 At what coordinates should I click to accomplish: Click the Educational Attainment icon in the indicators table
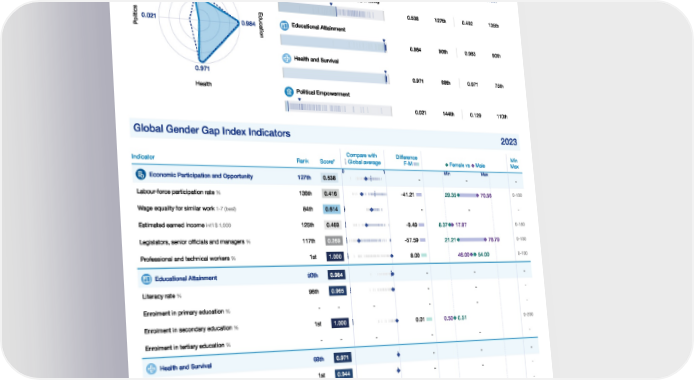pos(146,279)
